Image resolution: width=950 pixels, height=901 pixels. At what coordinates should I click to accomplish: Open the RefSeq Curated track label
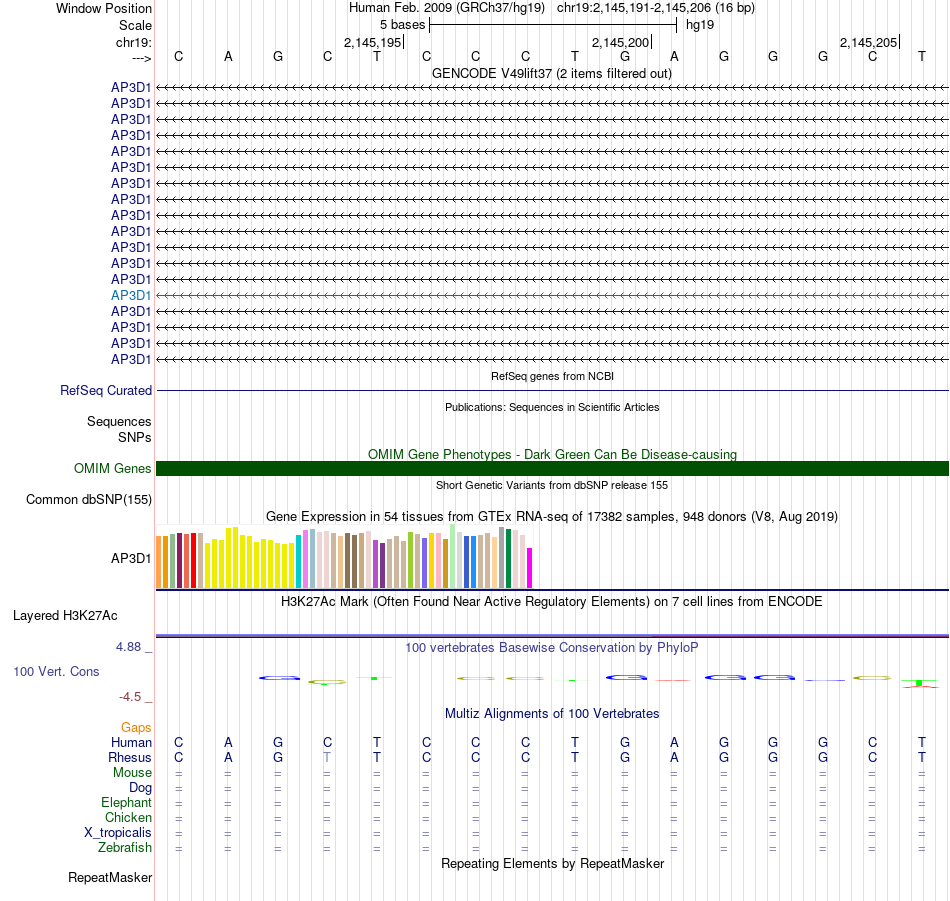point(106,390)
